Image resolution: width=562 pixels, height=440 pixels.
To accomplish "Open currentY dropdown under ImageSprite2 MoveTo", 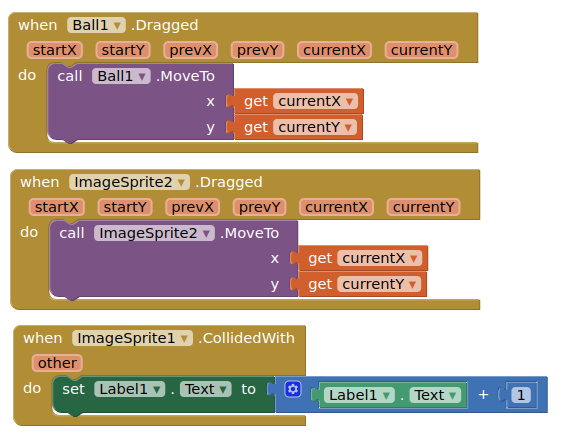I will coord(379,284).
